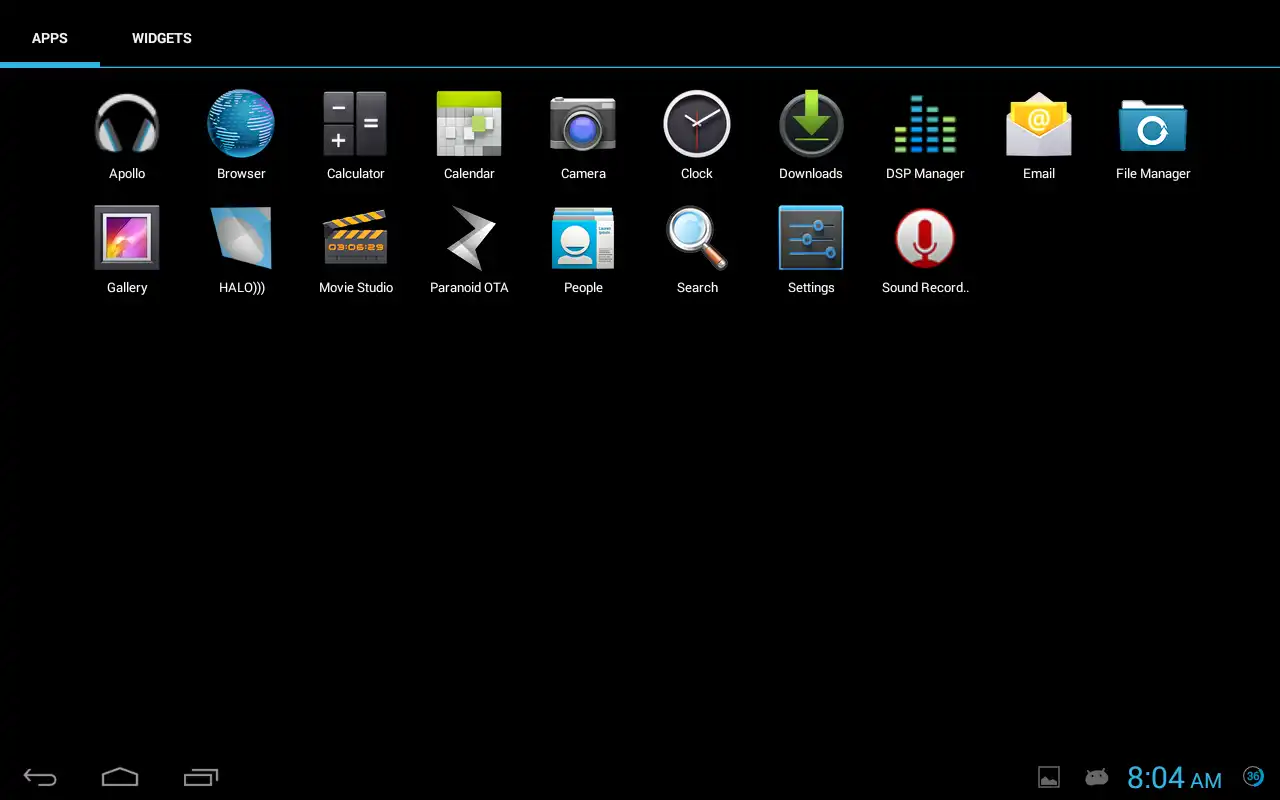Viewport: 1280px width, 800px height.
Task: Open the Search app
Action: tap(697, 249)
